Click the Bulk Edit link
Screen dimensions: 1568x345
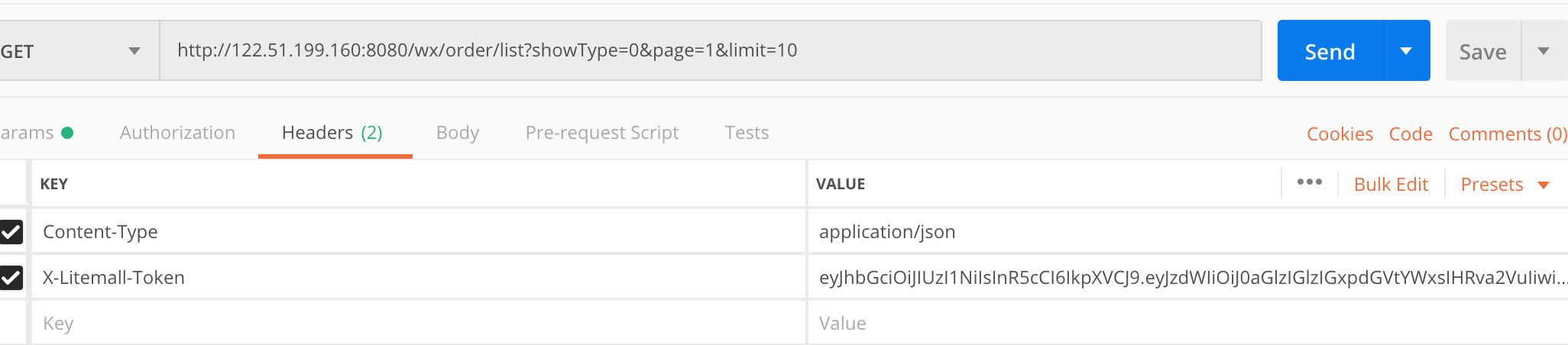(1391, 185)
